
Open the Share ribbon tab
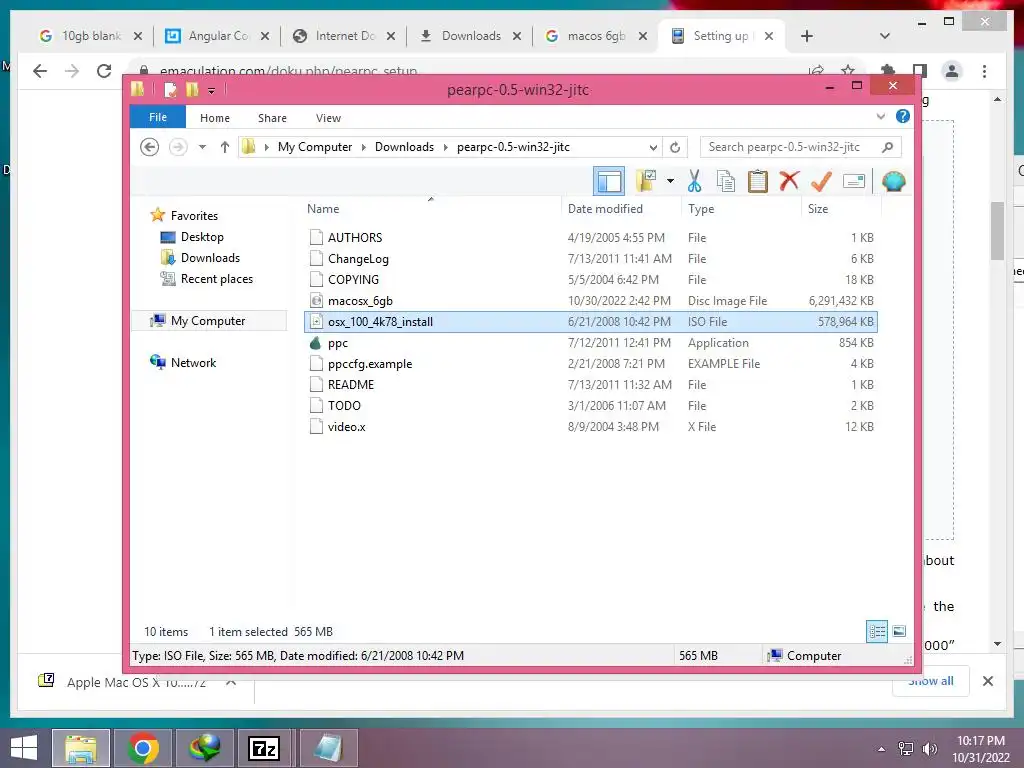pos(272,118)
